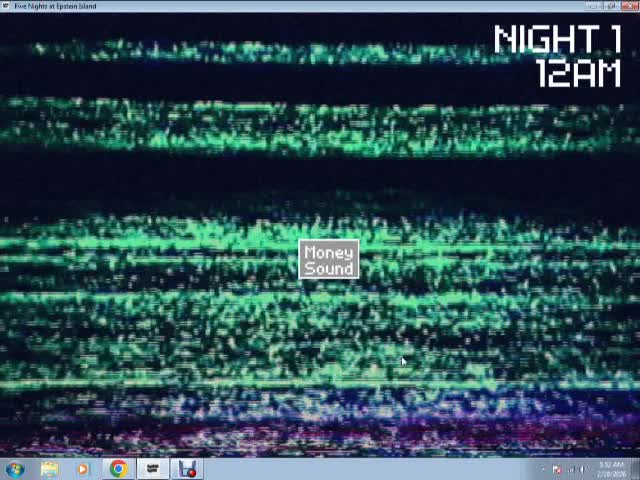Image resolution: width=640 pixels, height=480 pixels.
Task: Click the NIGHT 1 label
Action: point(558,39)
